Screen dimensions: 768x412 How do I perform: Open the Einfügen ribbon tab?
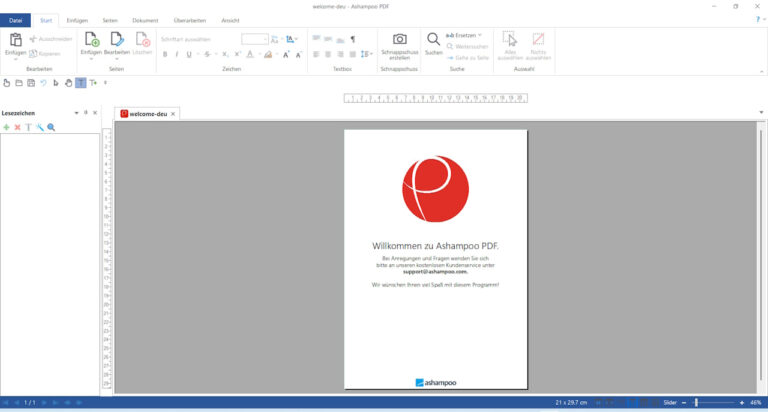click(77, 21)
